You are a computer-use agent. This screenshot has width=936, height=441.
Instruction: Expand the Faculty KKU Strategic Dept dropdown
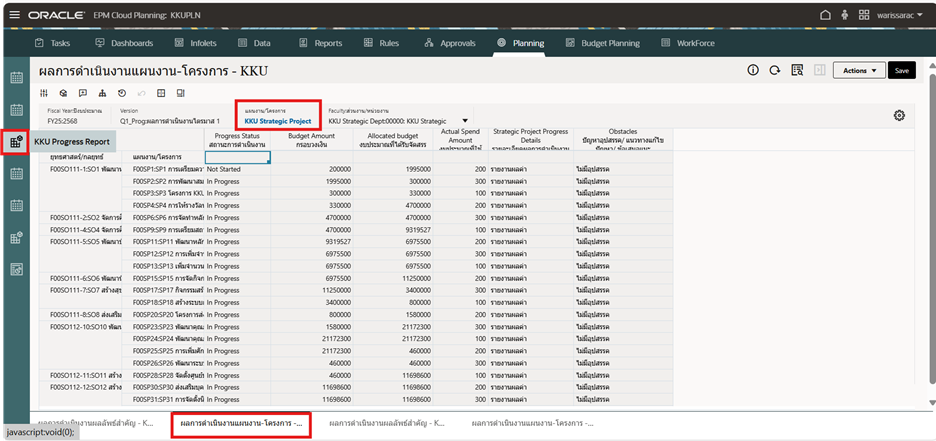464,121
